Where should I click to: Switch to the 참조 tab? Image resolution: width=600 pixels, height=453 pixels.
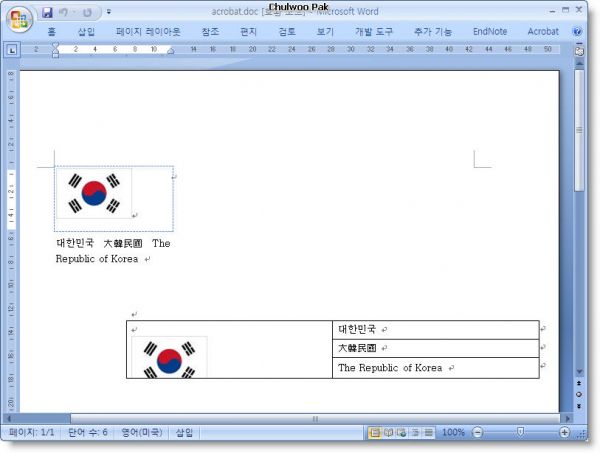point(210,32)
